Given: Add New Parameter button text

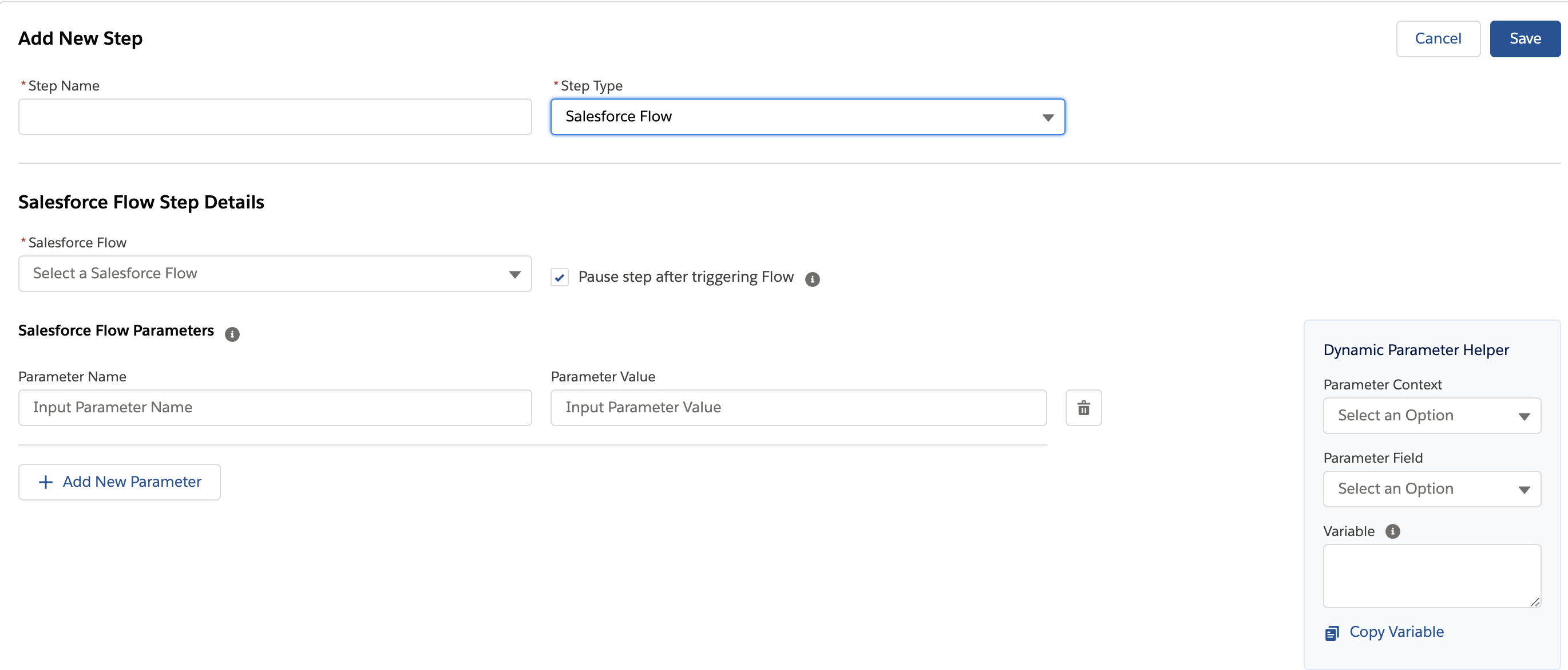Looking at the screenshot, I should (x=132, y=481).
